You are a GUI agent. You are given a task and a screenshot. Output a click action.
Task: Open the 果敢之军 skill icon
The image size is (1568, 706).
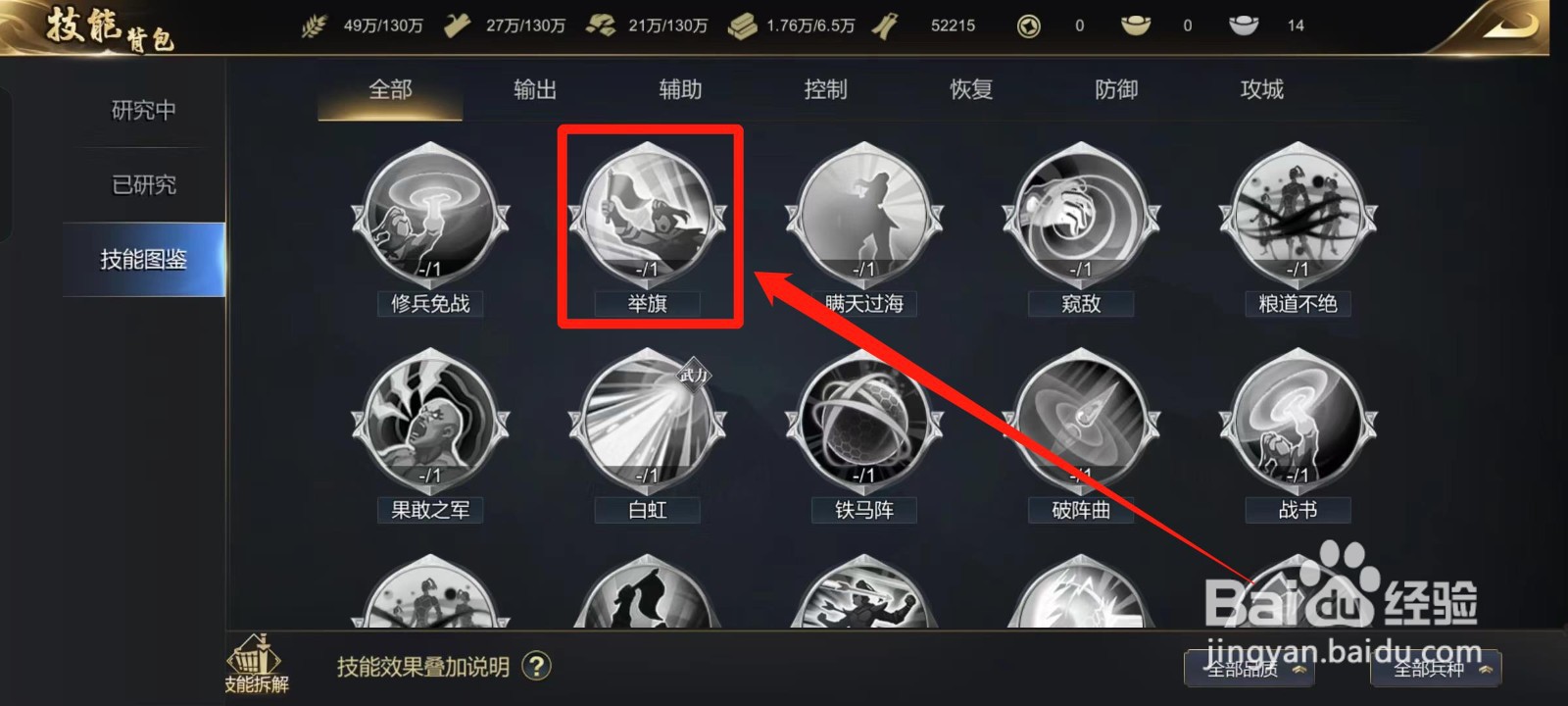tap(430, 423)
